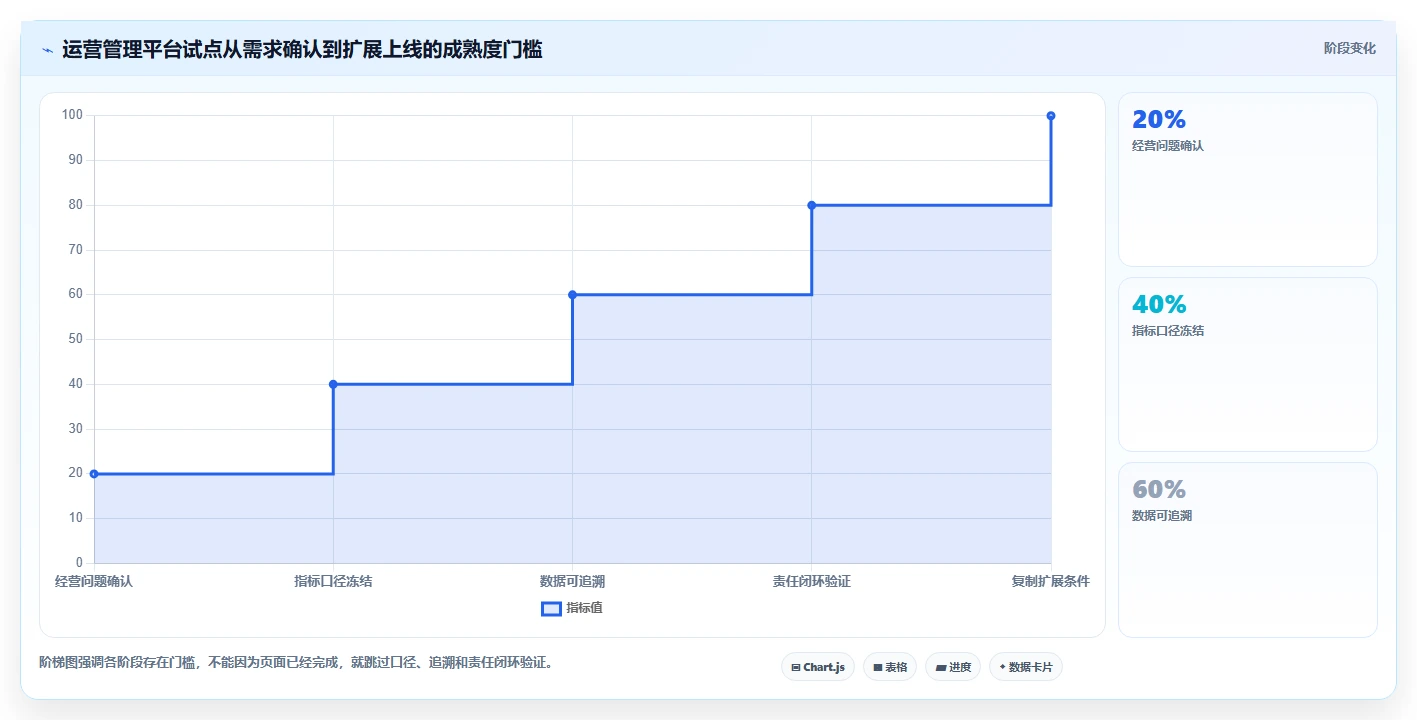This screenshot has width=1417, height=720.
Task: Click the x-axis label 复制扩展条件
Action: [x=1050, y=581]
